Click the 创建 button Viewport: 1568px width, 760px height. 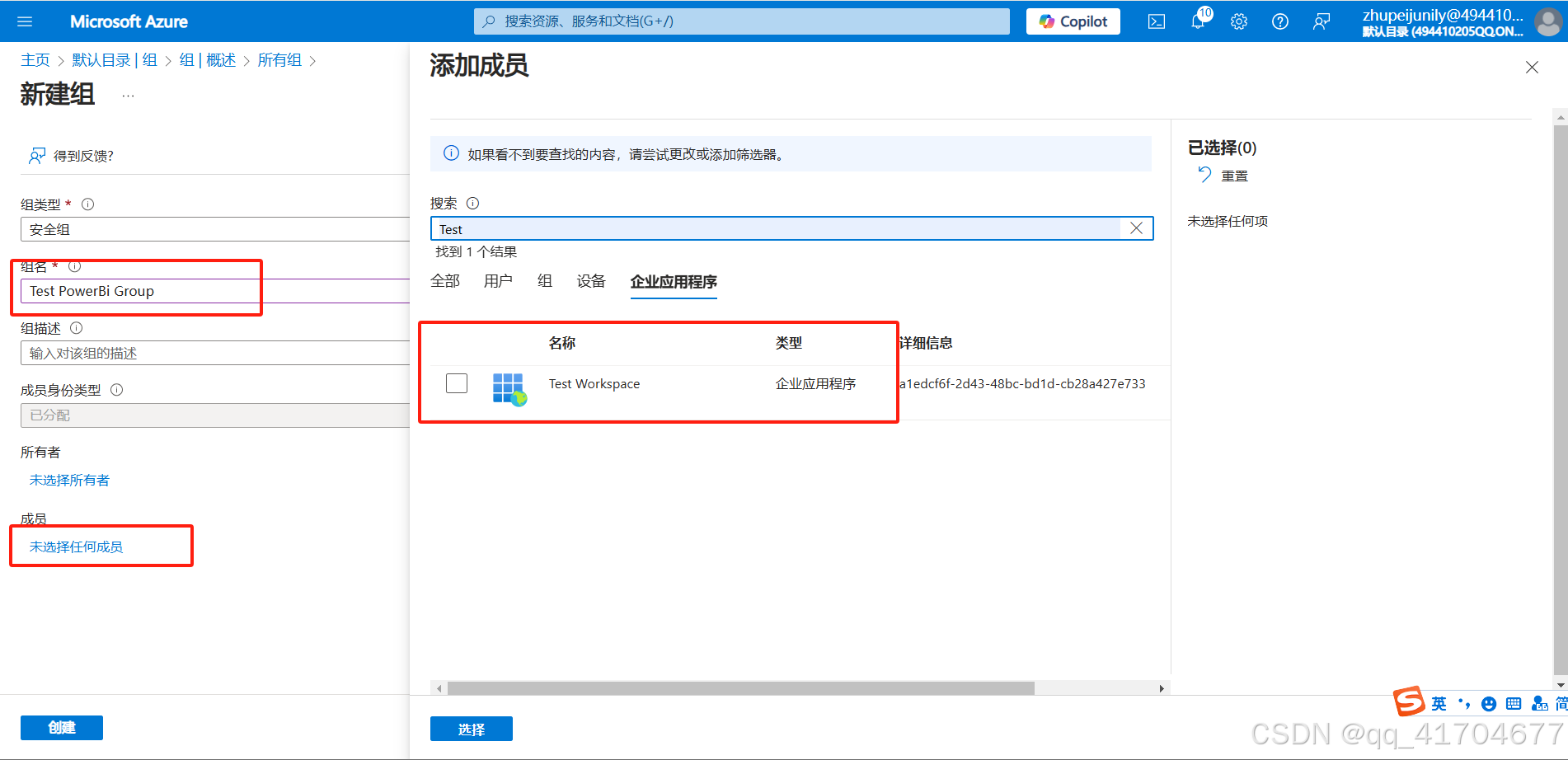click(61, 727)
